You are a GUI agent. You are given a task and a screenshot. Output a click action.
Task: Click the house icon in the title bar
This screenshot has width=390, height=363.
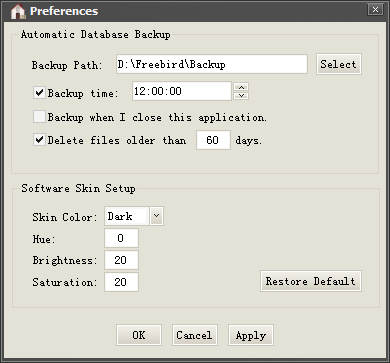(x=18, y=11)
